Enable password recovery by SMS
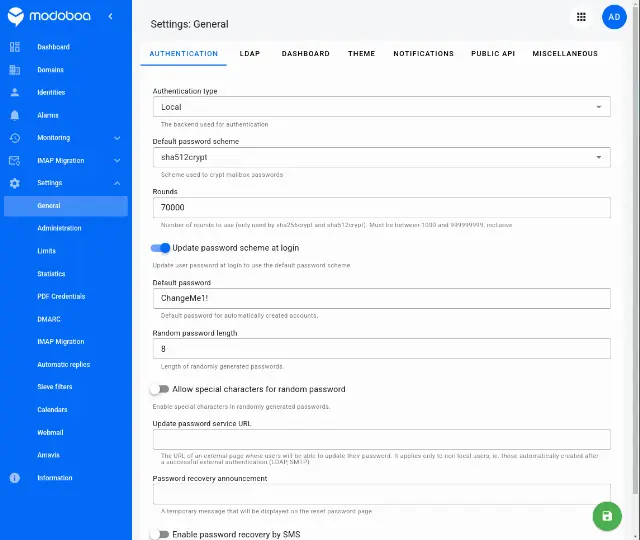This screenshot has height=540, width=640. (x=159, y=534)
